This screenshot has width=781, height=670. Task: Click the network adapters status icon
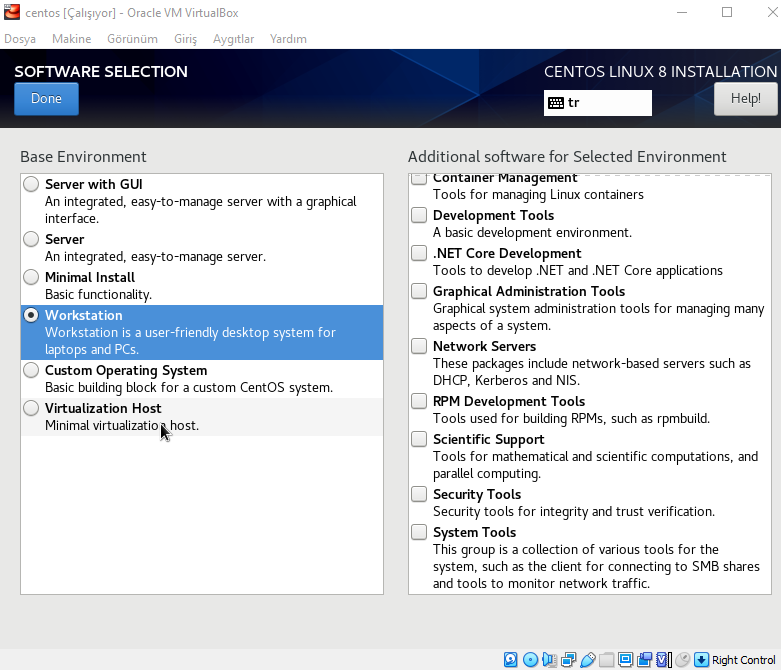click(x=568, y=660)
